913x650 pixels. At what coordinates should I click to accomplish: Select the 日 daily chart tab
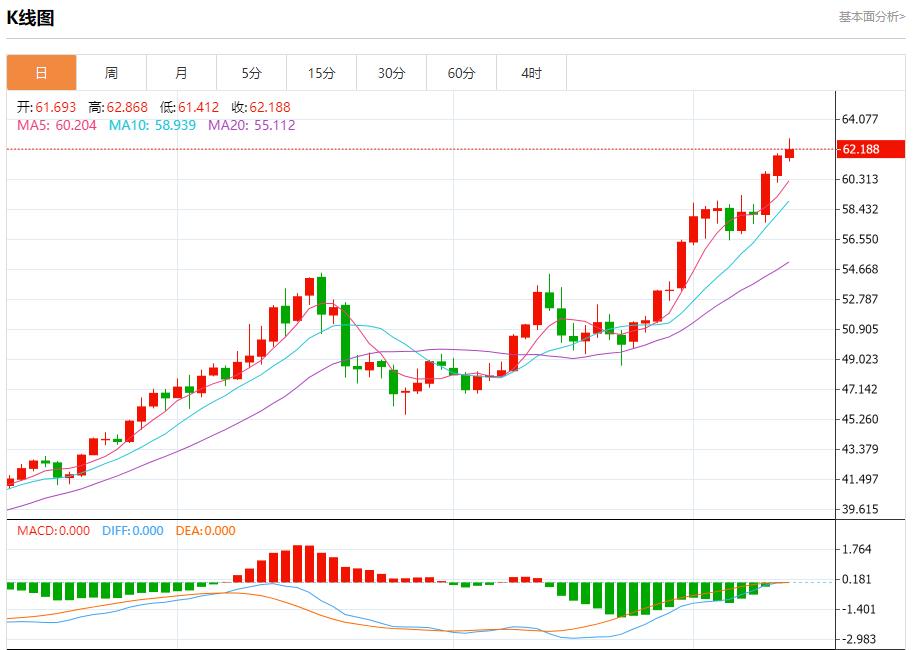pos(41,73)
